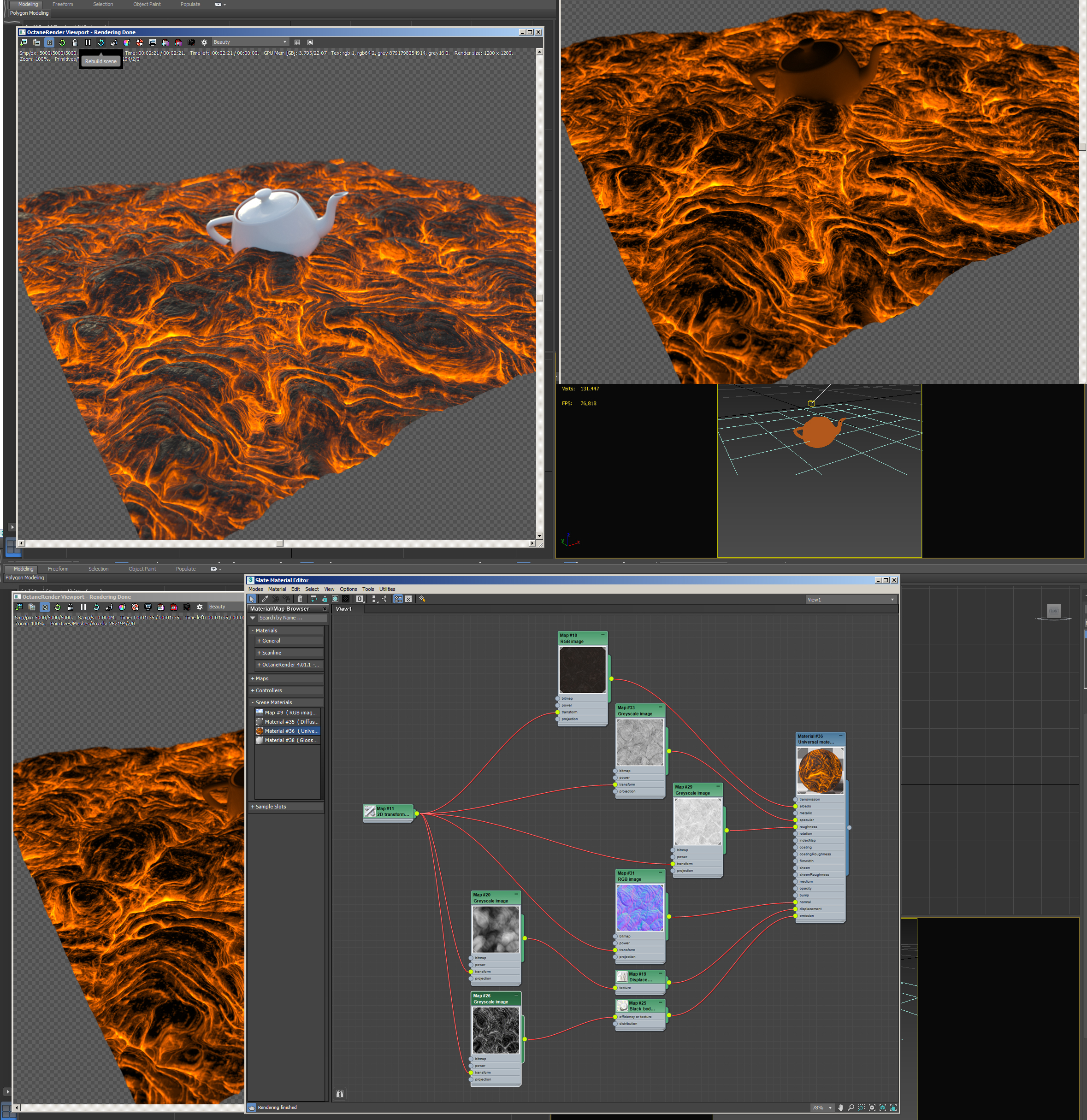The width and height of the screenshot is (1087, 1120).
Task: Click the settings gear icon in the top Octane viewport
Action: click(x=204, y=42)
